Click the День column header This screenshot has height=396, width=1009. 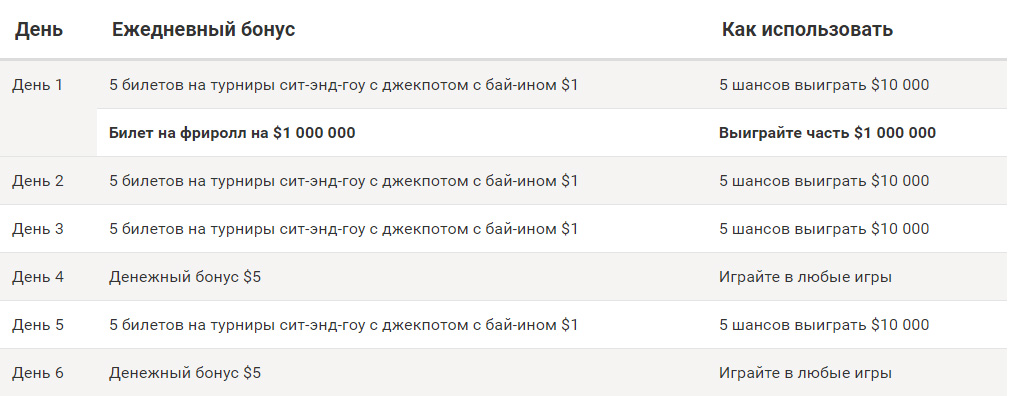[x=39, y=30]
